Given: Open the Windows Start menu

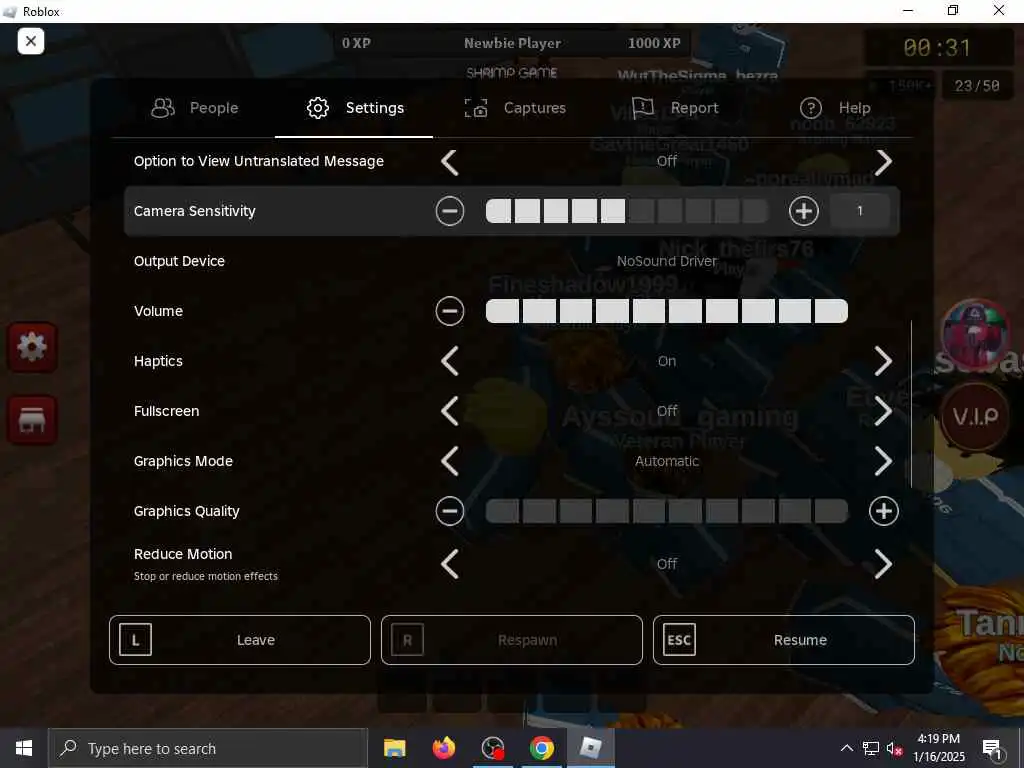Looking at the screenshot, I should (24, 748).
